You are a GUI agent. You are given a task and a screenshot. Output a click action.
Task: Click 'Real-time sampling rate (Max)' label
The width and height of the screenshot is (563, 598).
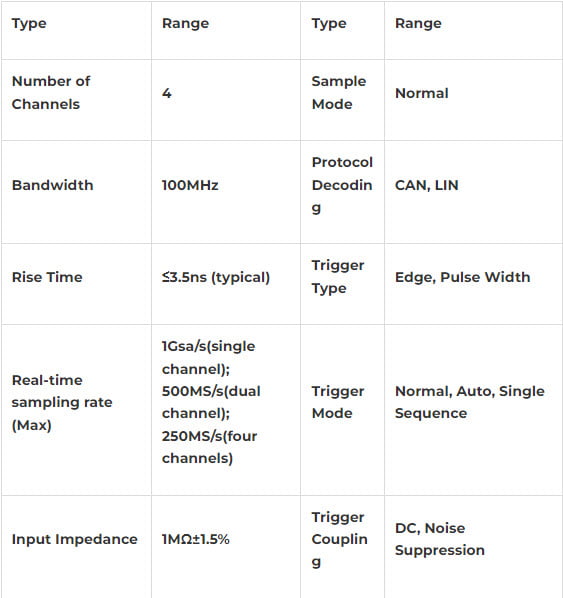[x=62, y=402]
